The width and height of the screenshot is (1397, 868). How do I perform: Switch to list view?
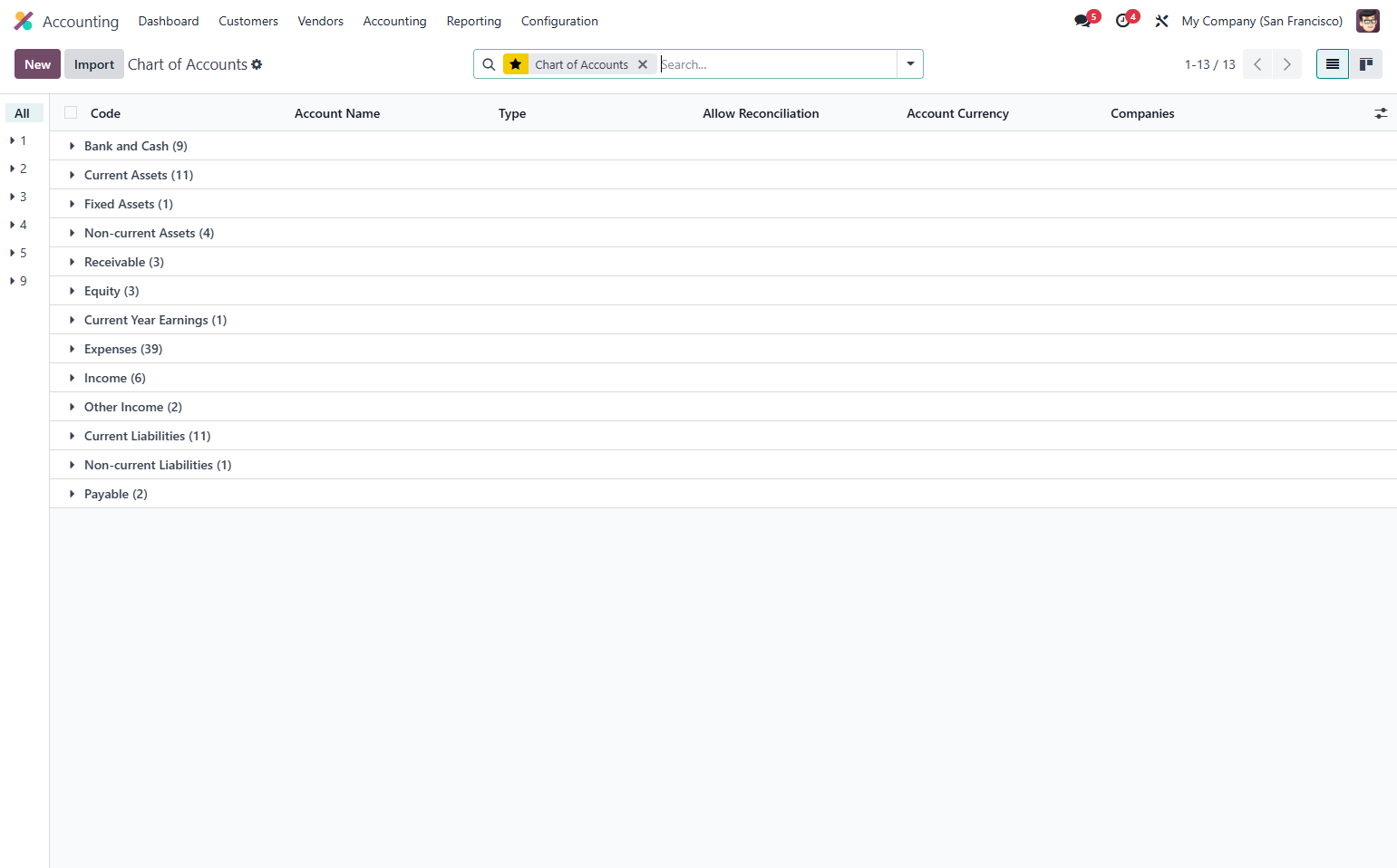click(x=1333, y=64)
